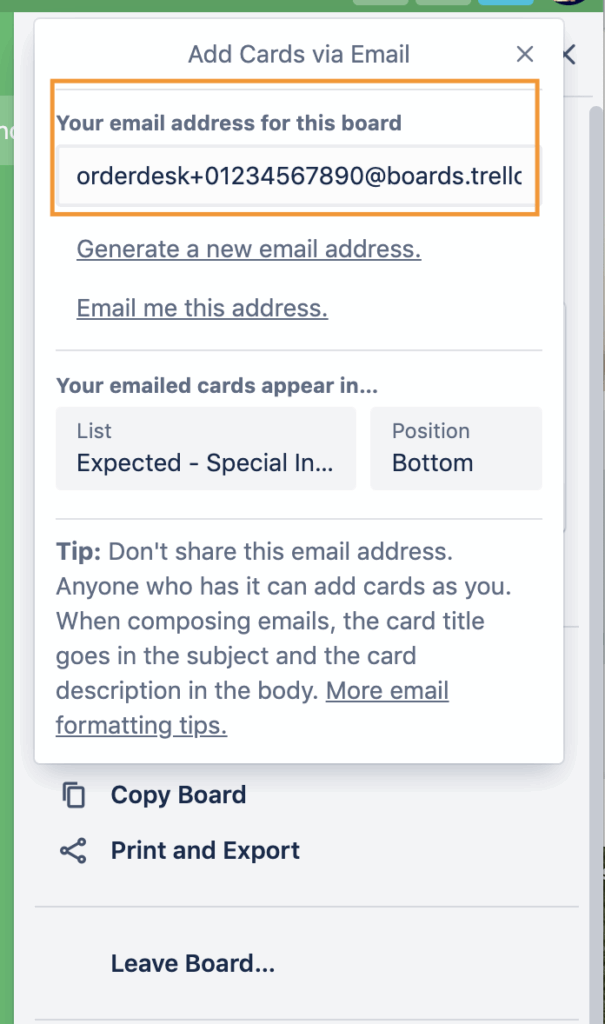Viewport: 605px width, 1024px height.
Task: Choose the Print and Export menu entry
Action: (x=205, y=851)
